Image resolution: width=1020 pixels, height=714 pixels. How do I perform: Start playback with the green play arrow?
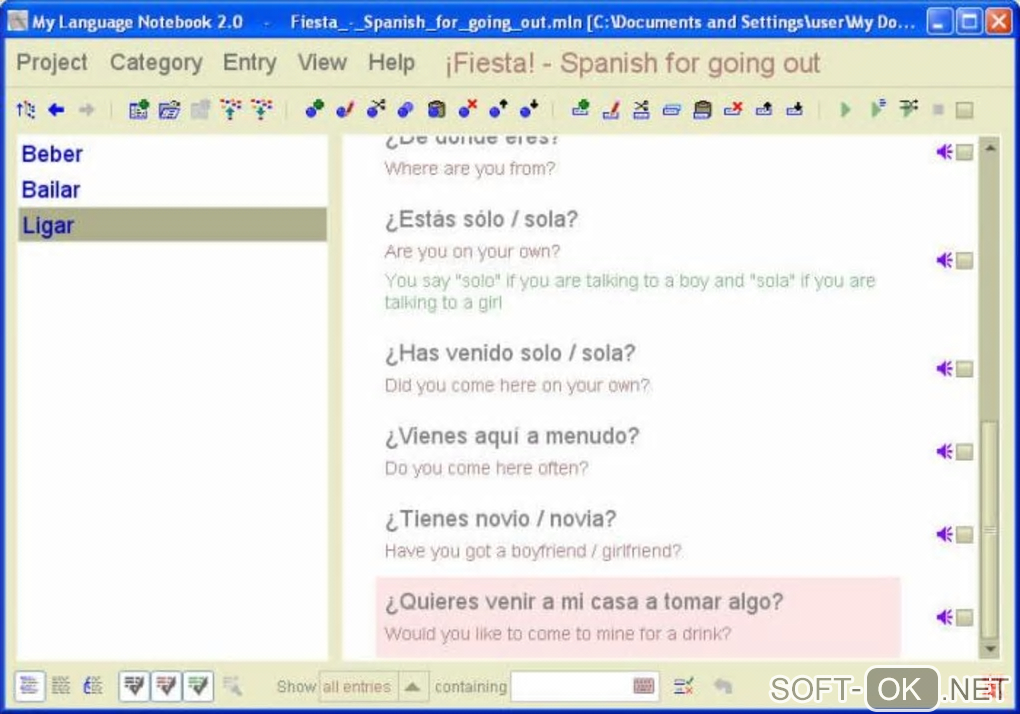point(845,109)
